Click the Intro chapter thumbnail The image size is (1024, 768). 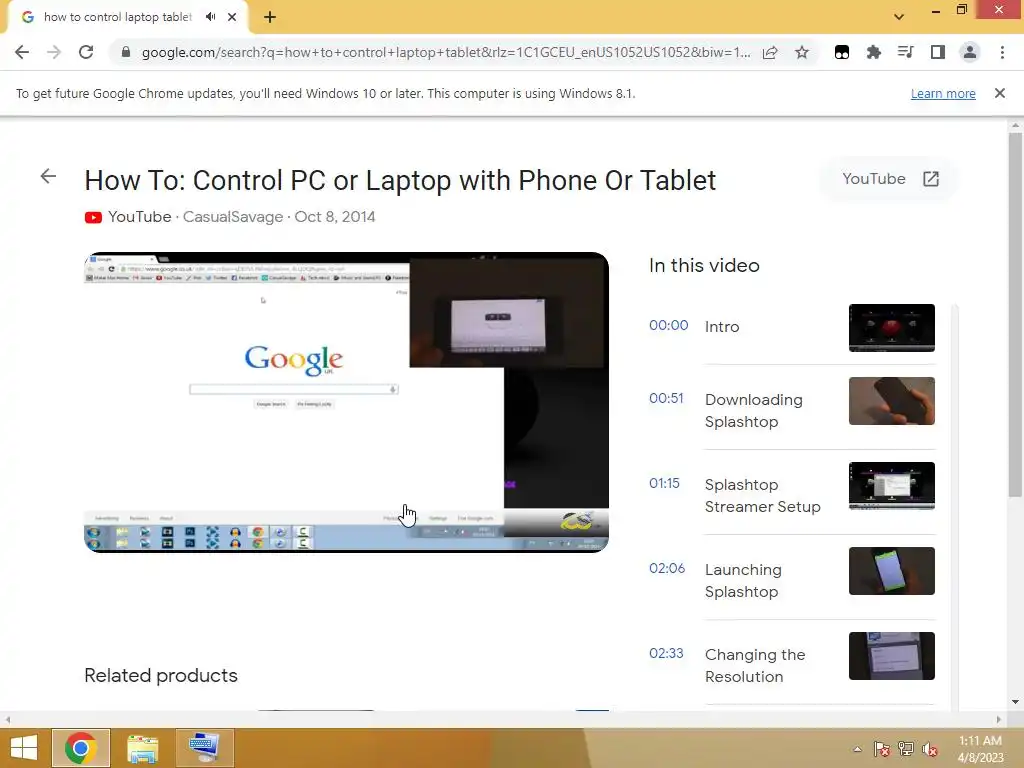click(891, 328)
